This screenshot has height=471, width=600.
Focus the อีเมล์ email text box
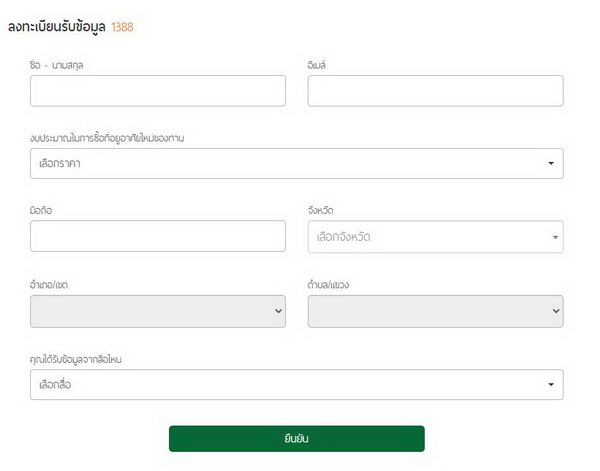coord(435,91)
